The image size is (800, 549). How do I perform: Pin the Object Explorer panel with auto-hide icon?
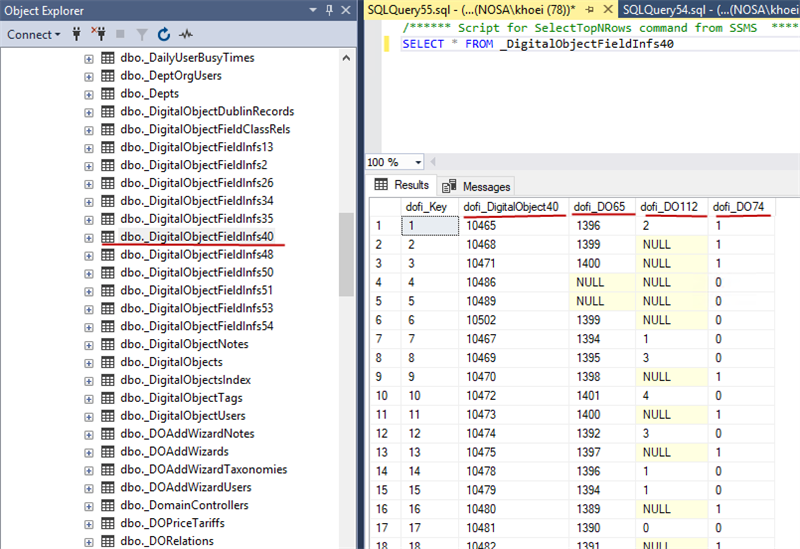point(332,9)
